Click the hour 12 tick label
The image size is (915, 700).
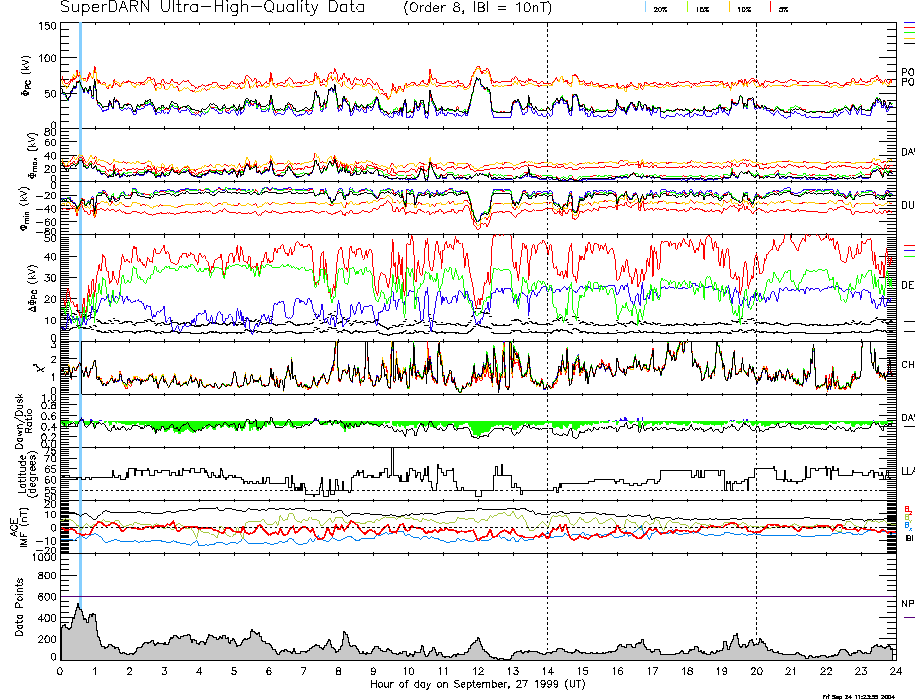tap(478, 671)
